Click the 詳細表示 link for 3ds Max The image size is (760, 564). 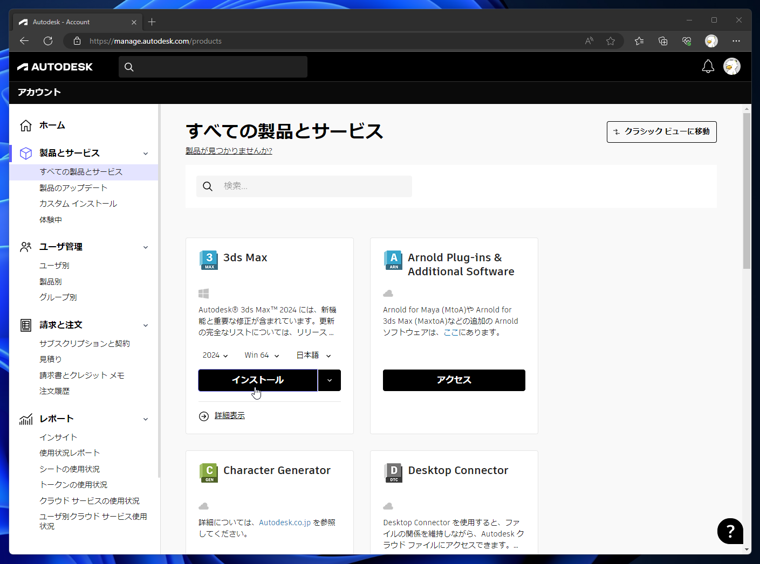click(230, 416)
